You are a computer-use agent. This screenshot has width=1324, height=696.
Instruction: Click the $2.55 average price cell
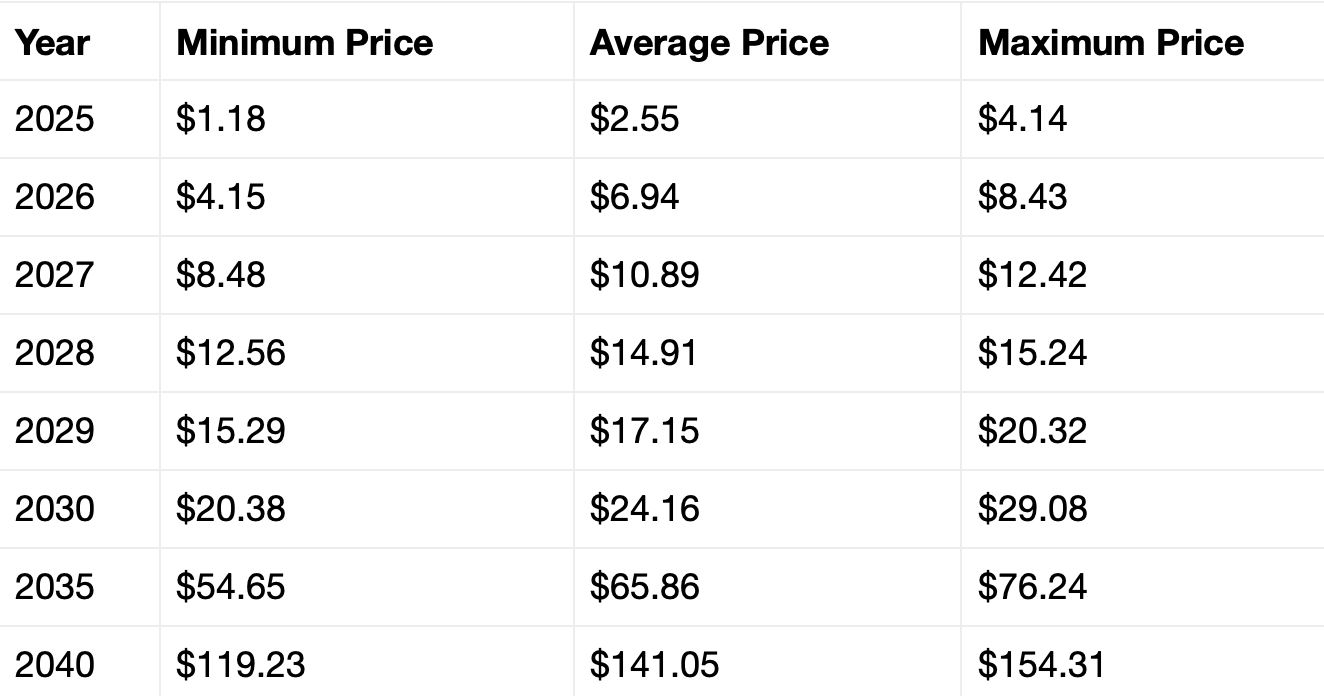634,119
